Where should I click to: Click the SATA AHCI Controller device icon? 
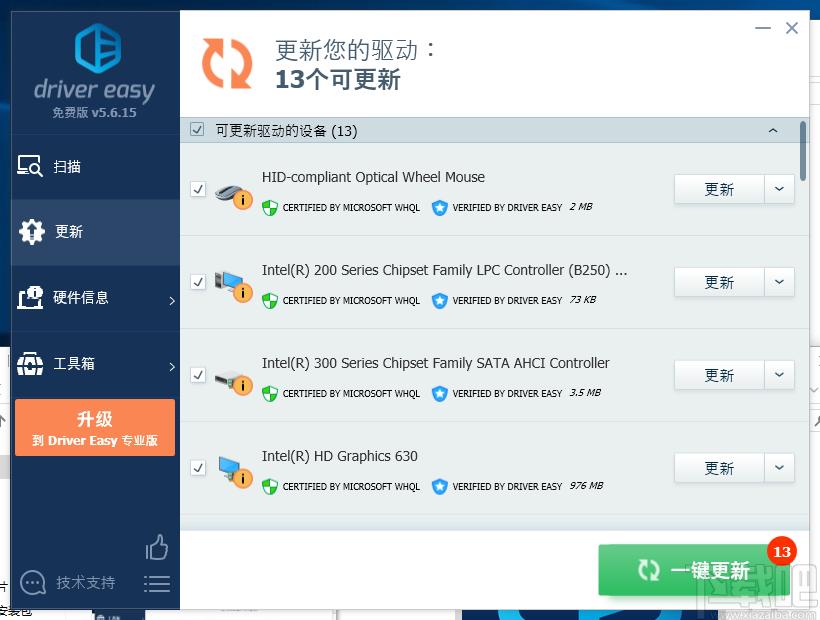pos(233,382)
